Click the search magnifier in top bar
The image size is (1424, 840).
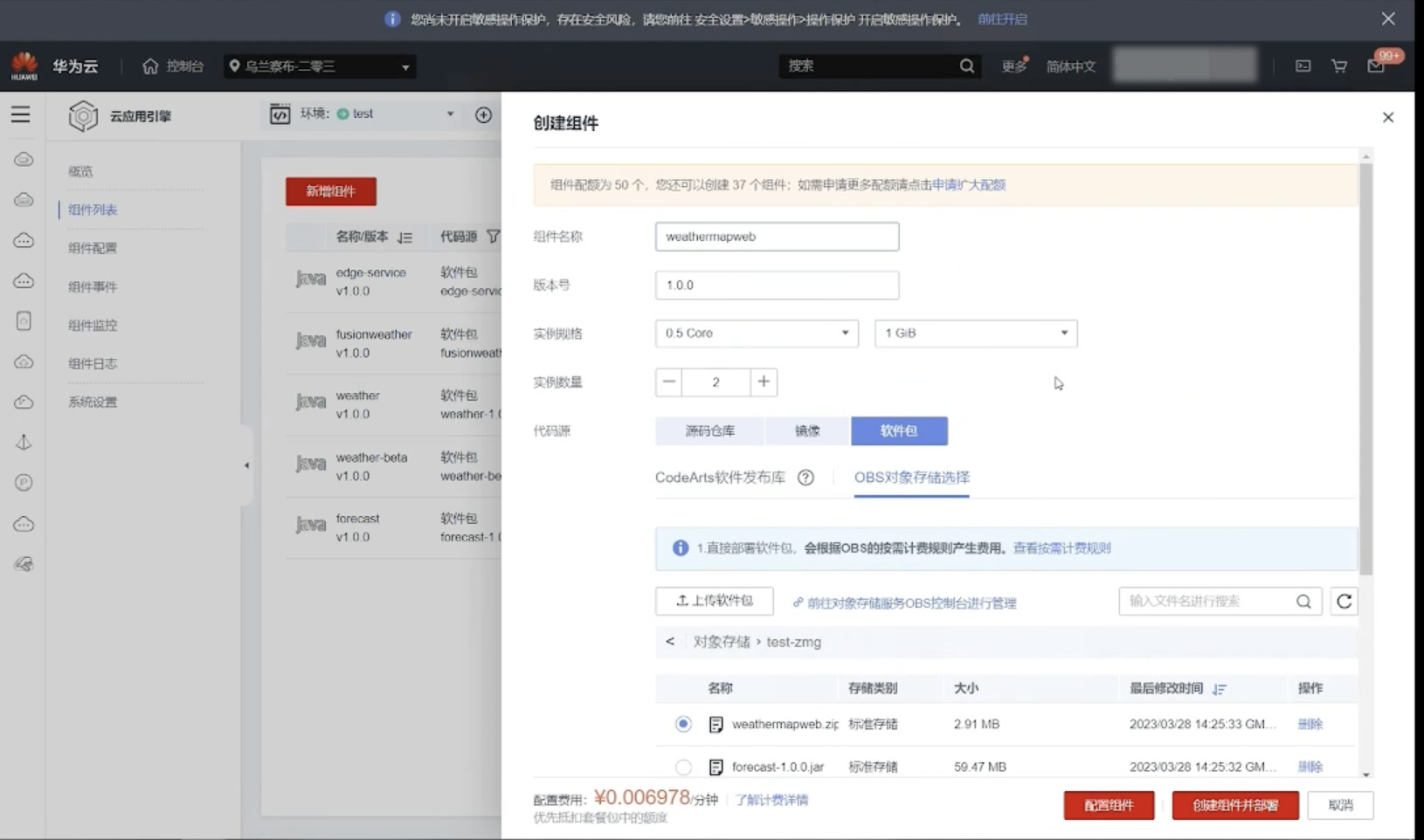tap(966, 65)
